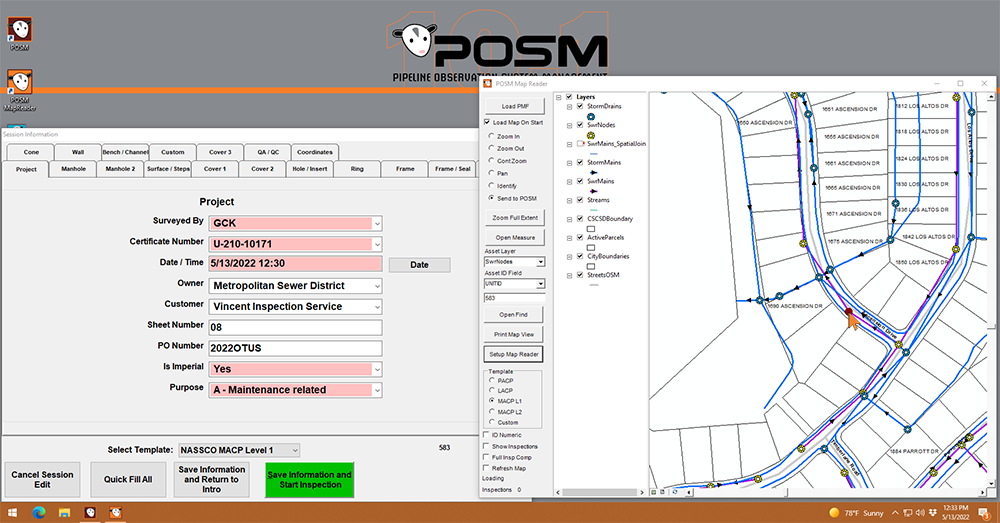1000x523 pixels.
Task: Collapse the root Layers tree node
Action: (559, 98)
